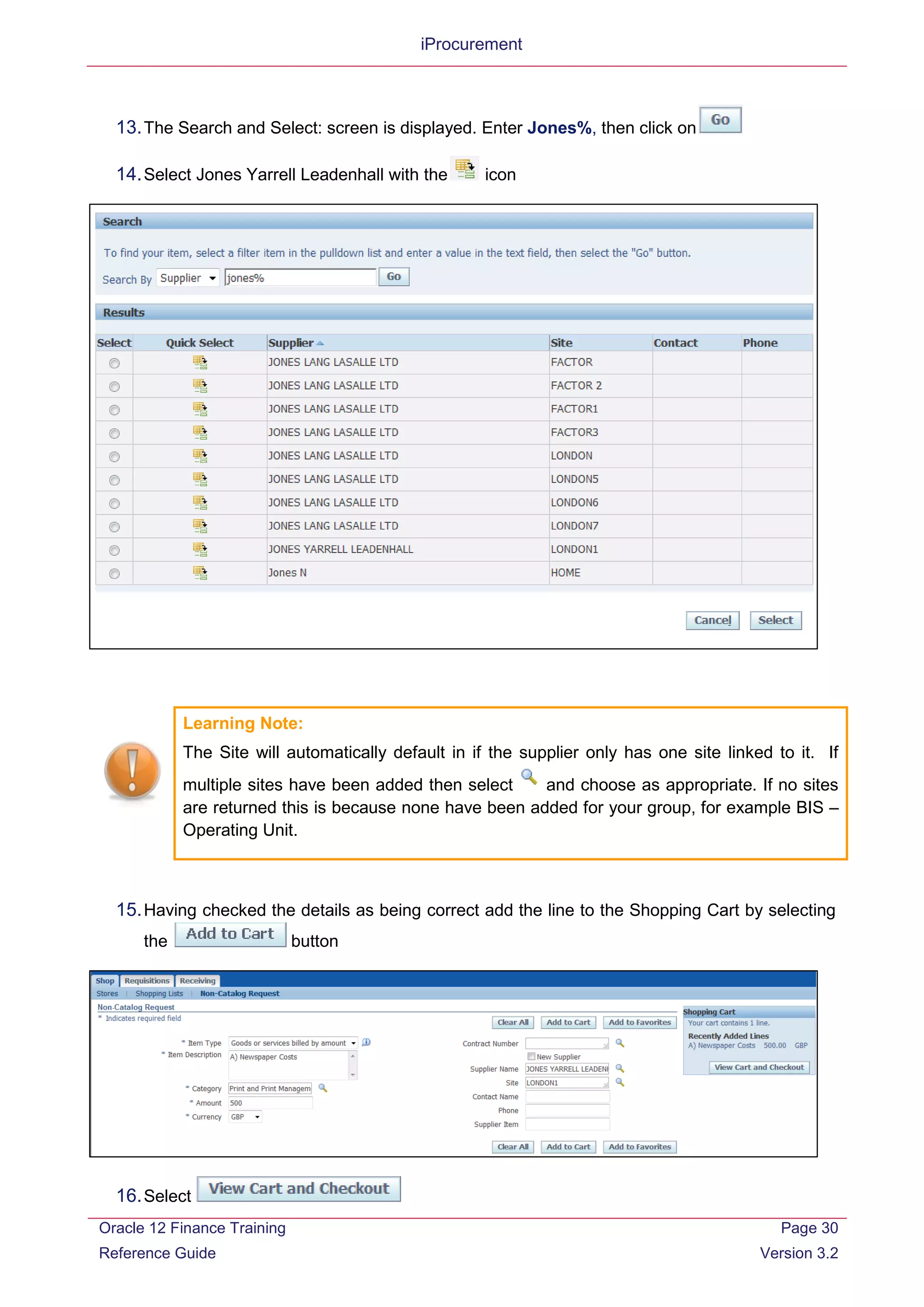Open Site search magnifier icon

coord(620,1082)
